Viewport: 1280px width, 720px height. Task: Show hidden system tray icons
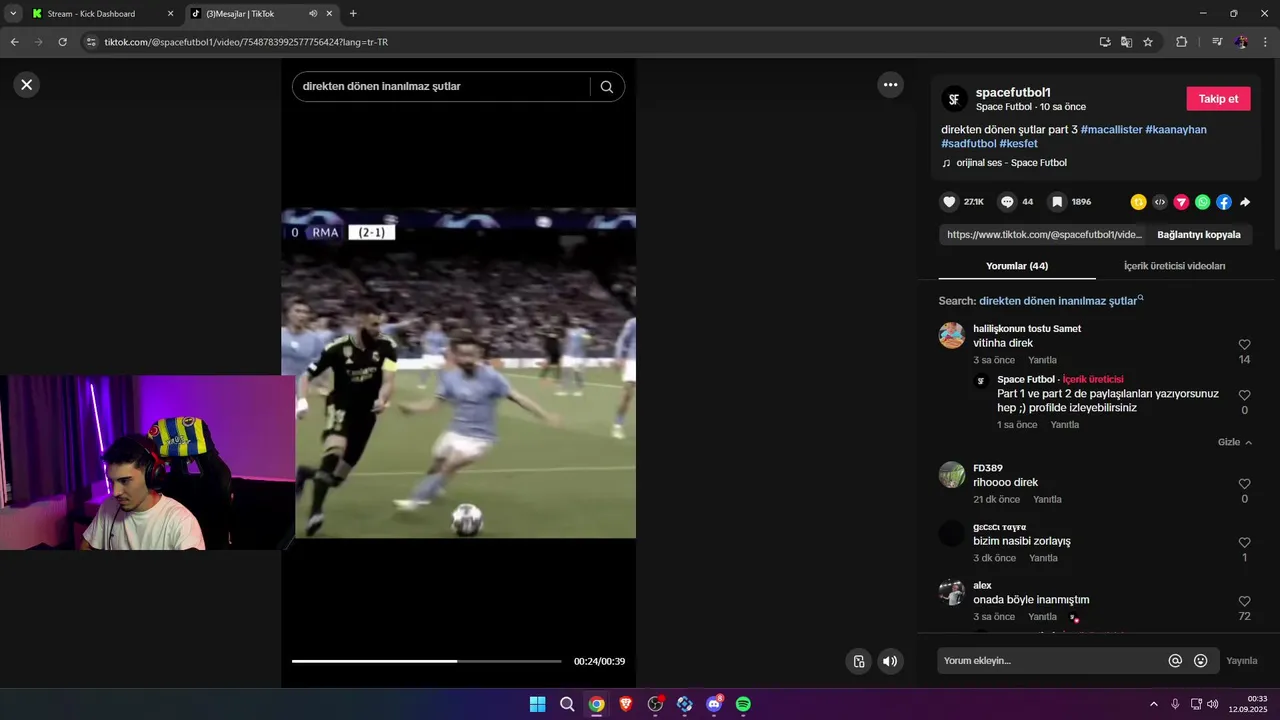coord(1153,704)
